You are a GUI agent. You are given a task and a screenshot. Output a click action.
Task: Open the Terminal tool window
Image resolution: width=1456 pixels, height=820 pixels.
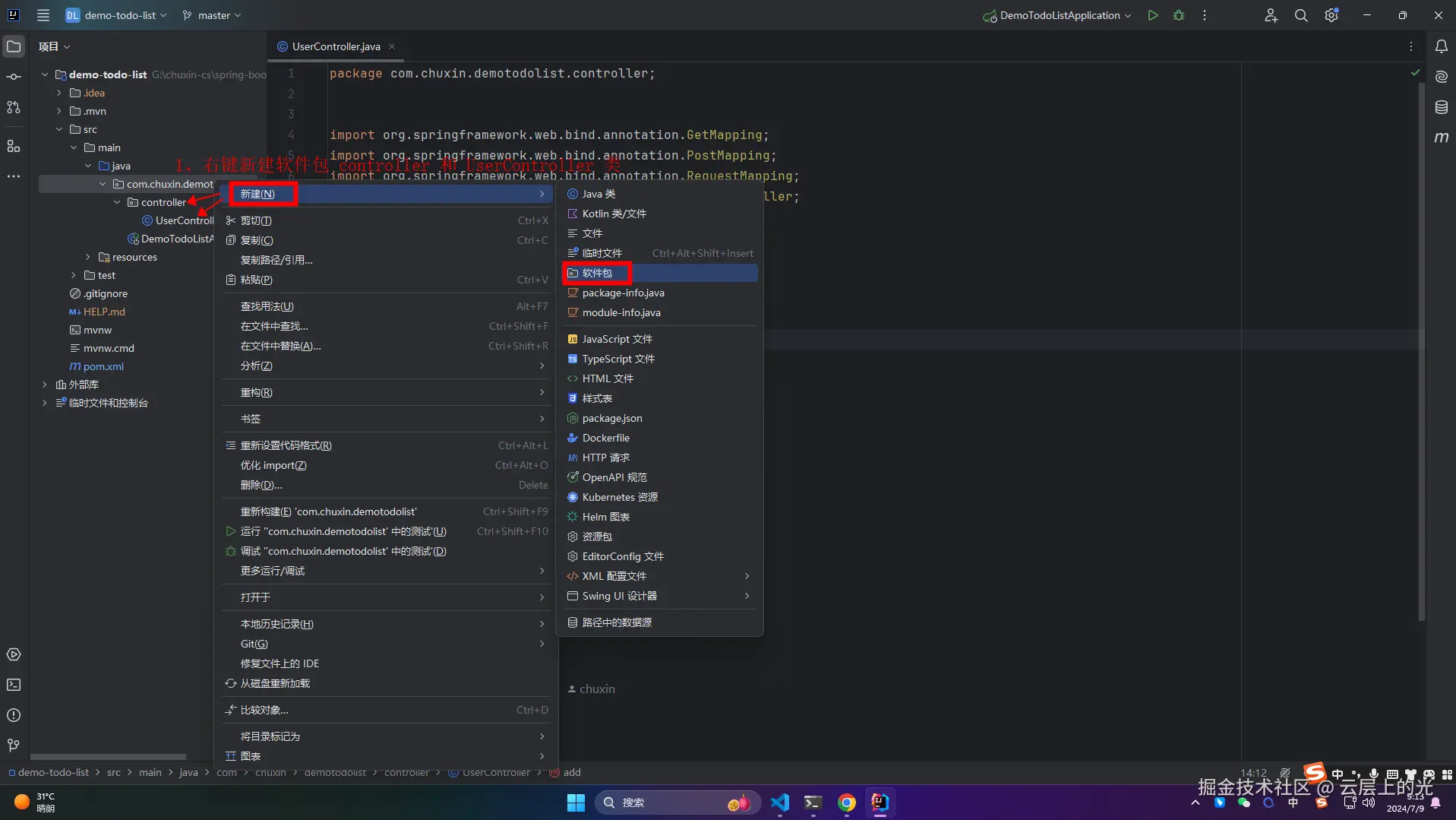point(14,685)
